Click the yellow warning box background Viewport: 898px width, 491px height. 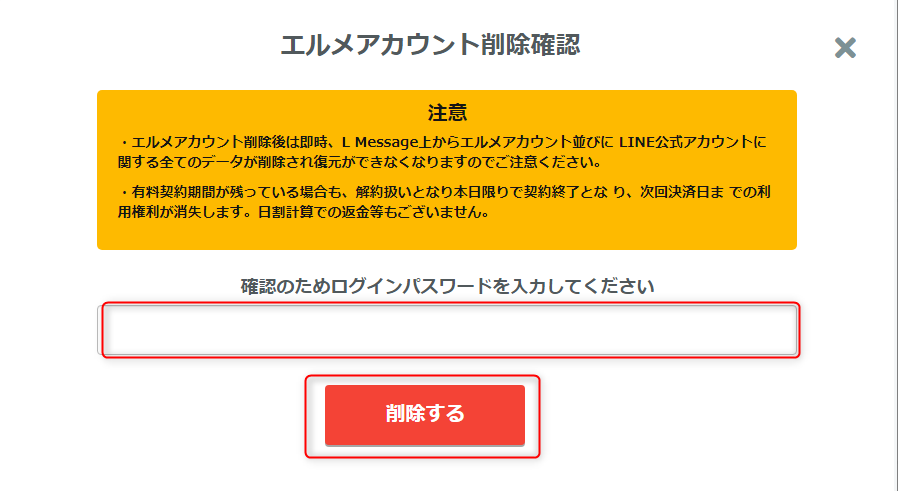447,235
